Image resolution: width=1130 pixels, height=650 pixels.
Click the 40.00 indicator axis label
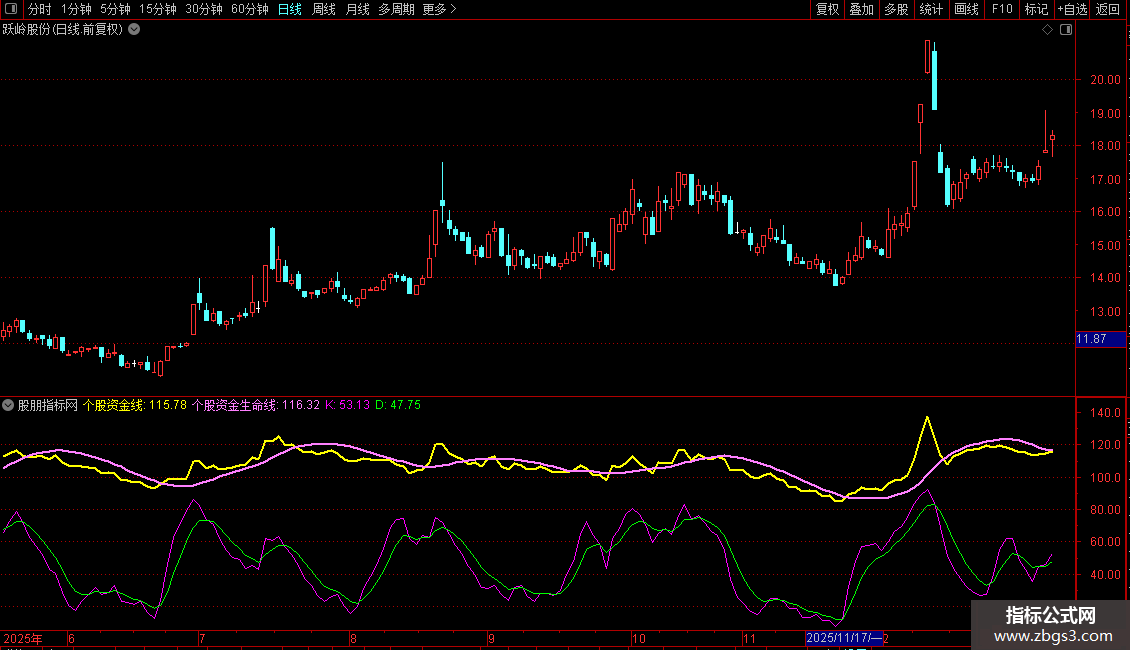click(1105, 574)
